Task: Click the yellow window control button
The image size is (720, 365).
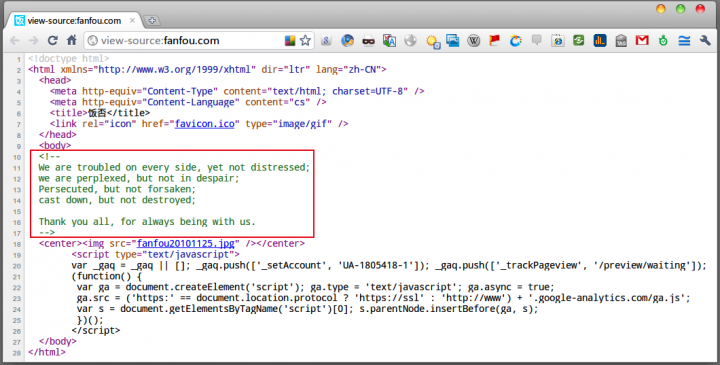Action: [x=661, y=9]
